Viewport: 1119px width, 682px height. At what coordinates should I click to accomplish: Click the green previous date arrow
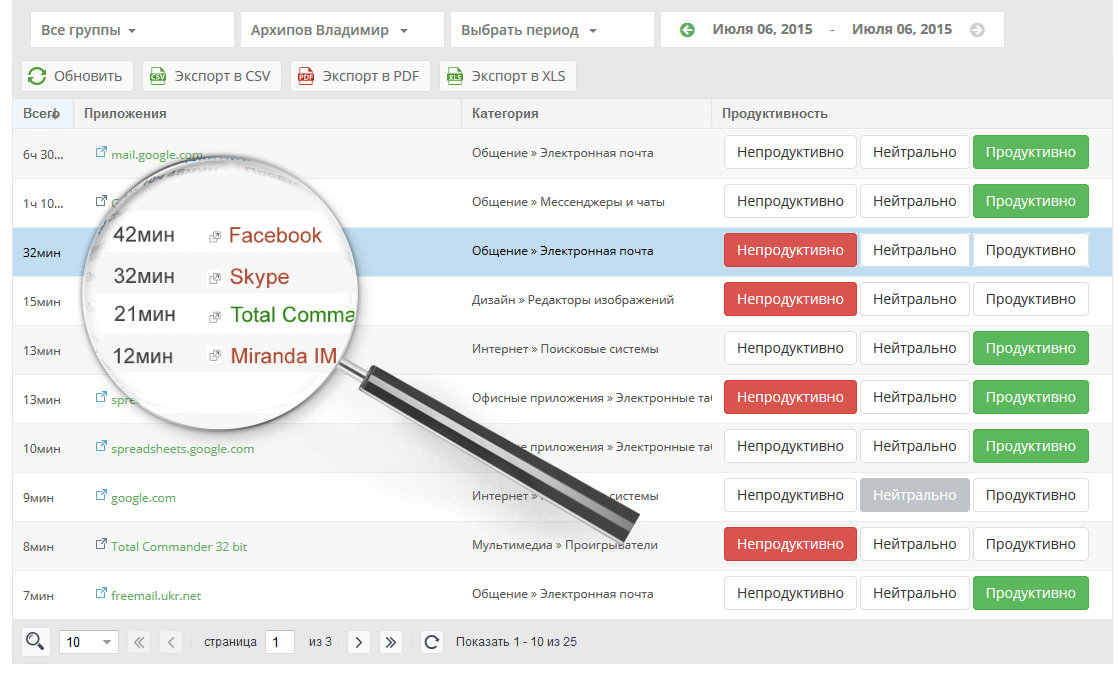click(x=687, y=30)
